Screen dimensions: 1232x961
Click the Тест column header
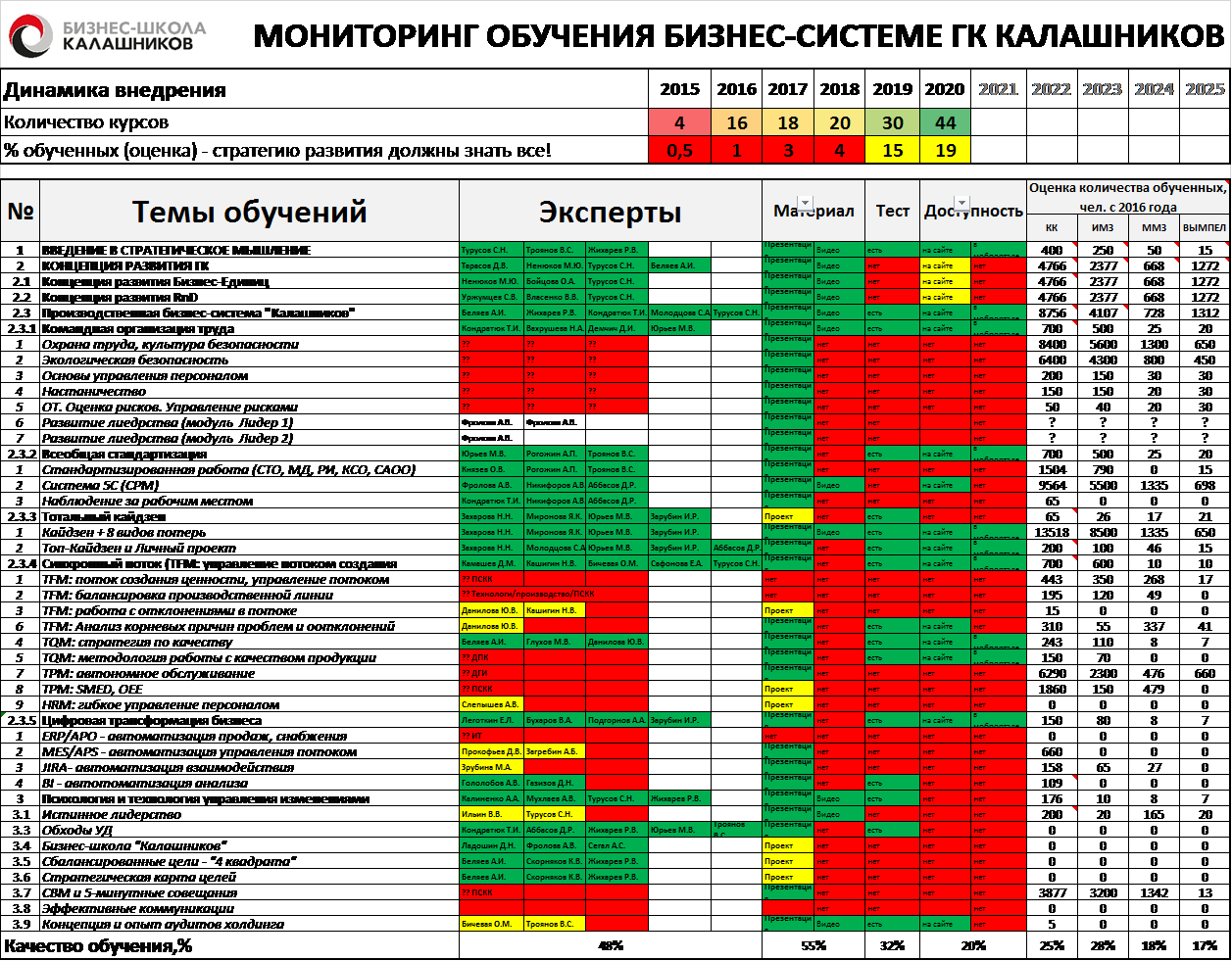pos(892,211)
